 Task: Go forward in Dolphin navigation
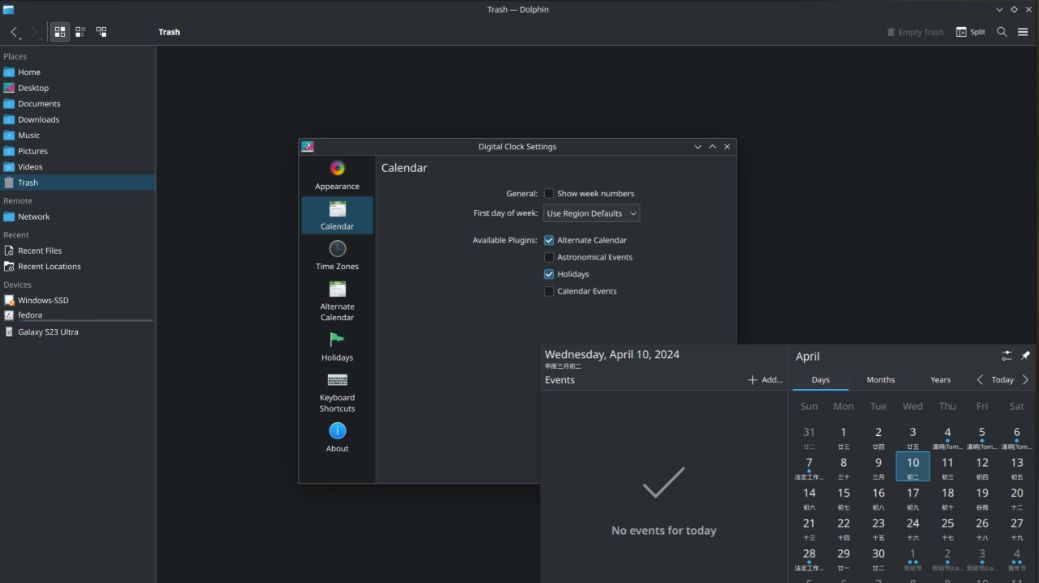click(34, 32)
